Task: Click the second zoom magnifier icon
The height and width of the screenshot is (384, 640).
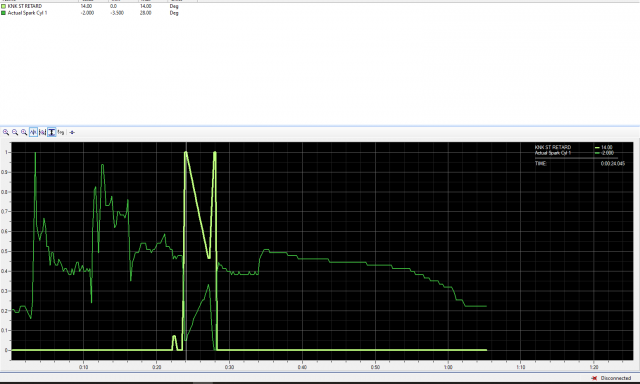Action: [x=15, y=132]
